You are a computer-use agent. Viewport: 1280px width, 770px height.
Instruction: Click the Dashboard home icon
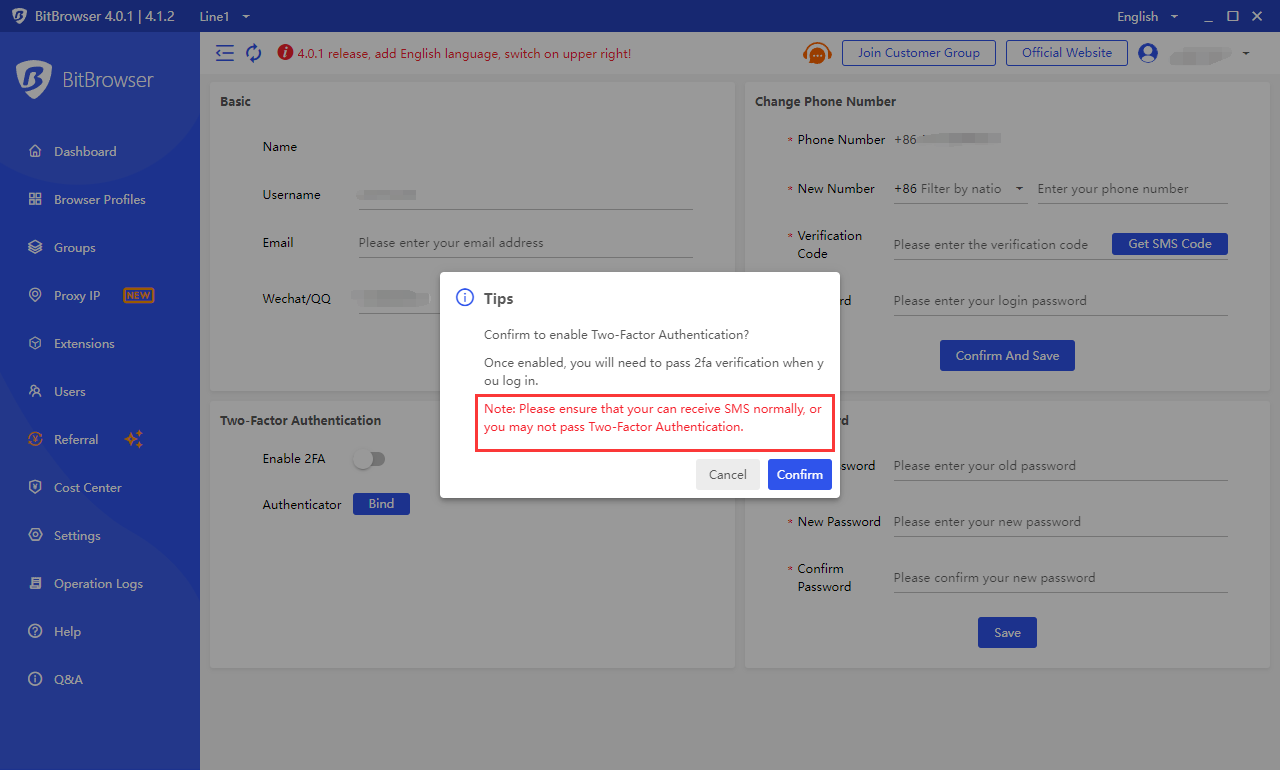pos(35,152)
